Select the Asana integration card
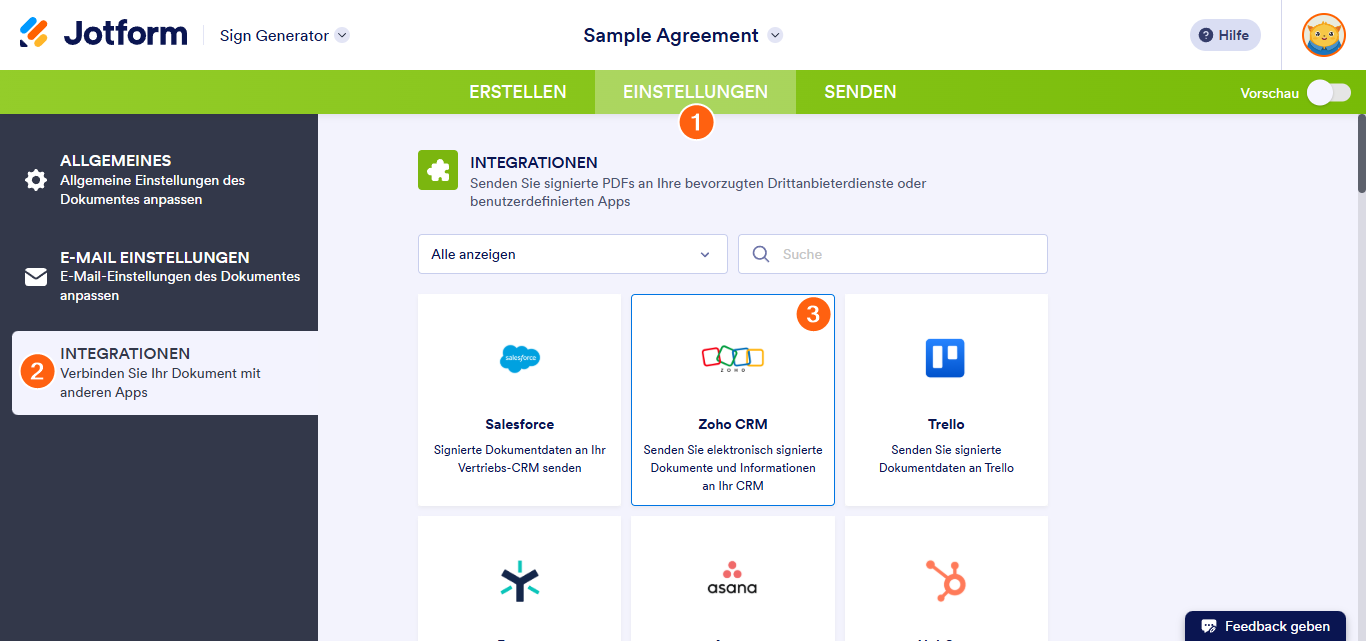The width and height of the screenshot is (1366, 641). pos(732,590)
